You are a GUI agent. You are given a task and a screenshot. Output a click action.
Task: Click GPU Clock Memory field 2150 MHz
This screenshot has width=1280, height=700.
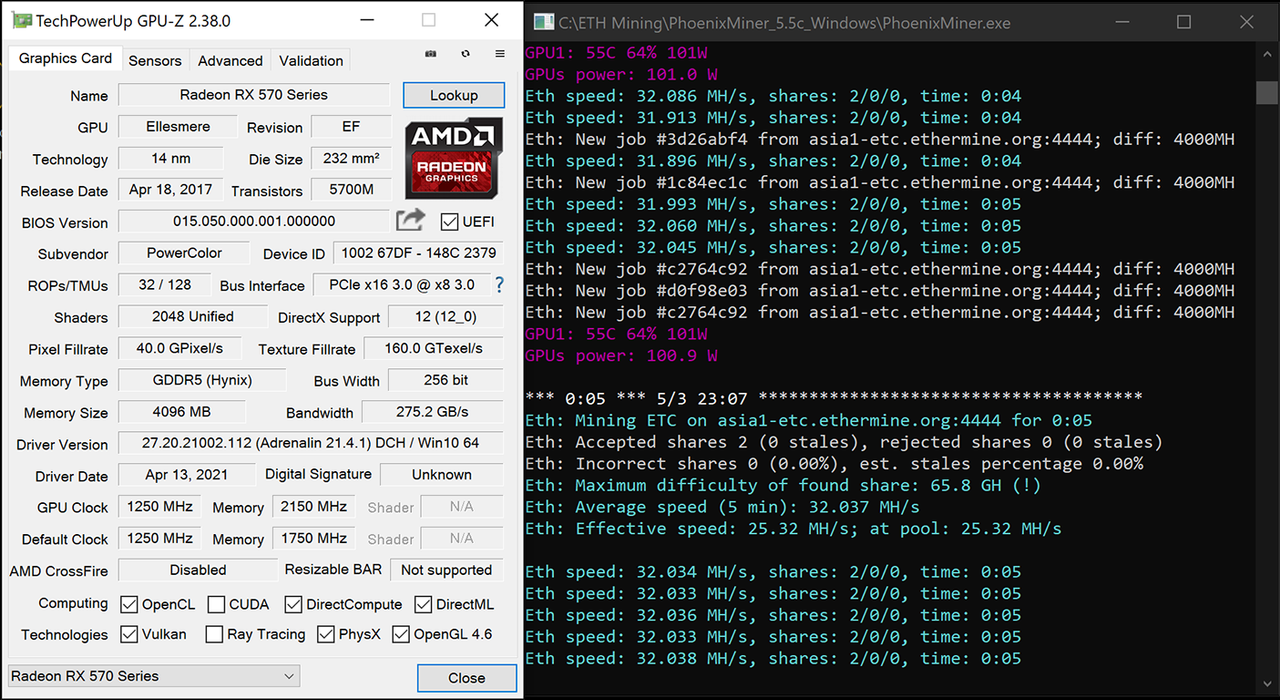coord(313,507)
